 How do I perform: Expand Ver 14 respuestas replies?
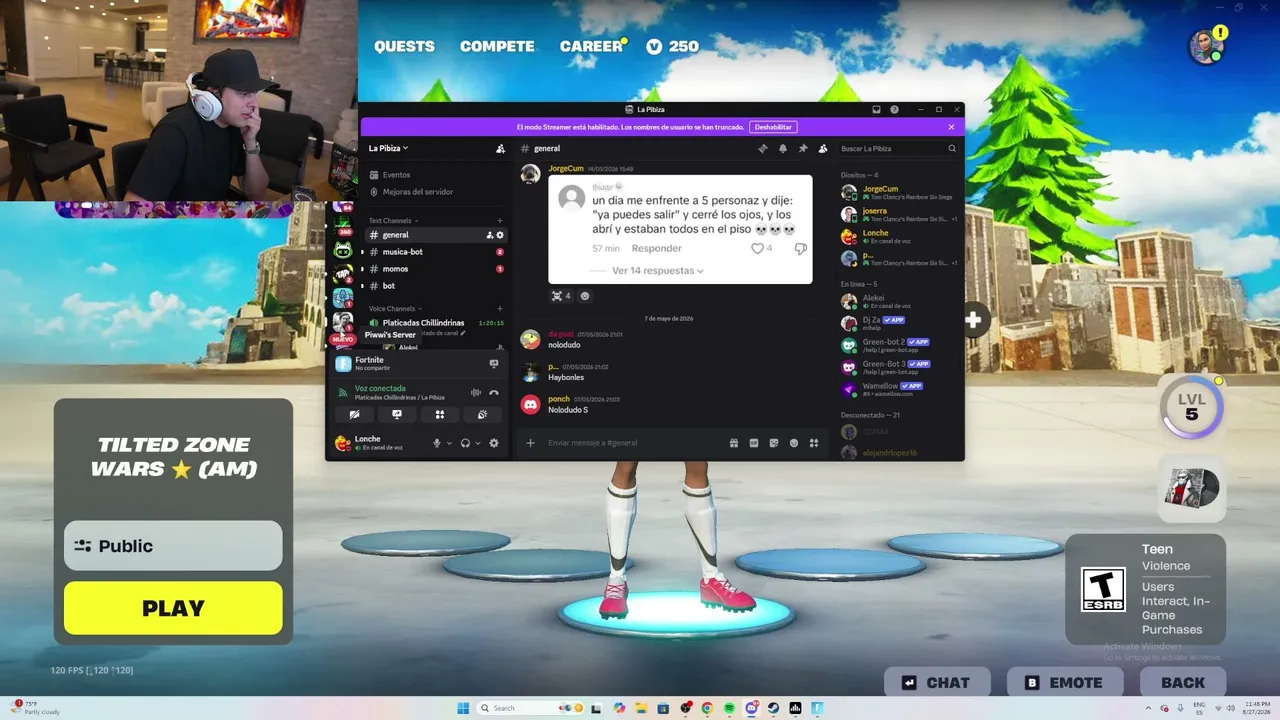click(658, 271)
